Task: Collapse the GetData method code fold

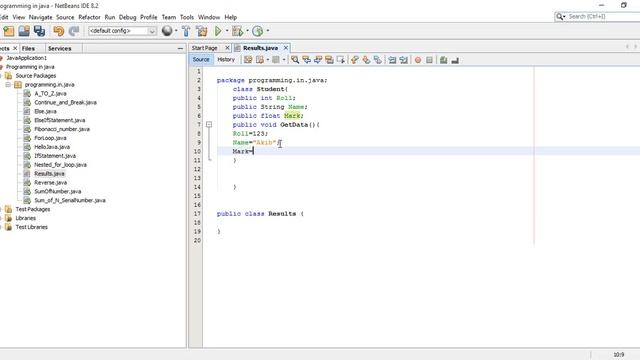Action: pos(209,124)
